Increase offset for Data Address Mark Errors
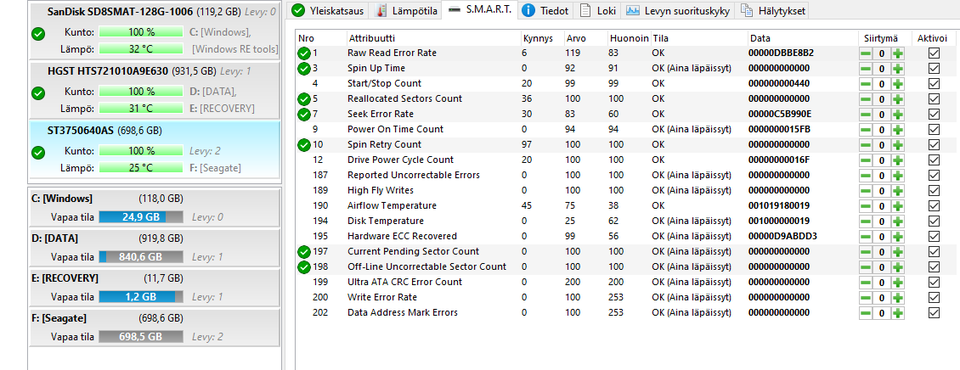Screen dimensions: 960x370 (898, 313)
